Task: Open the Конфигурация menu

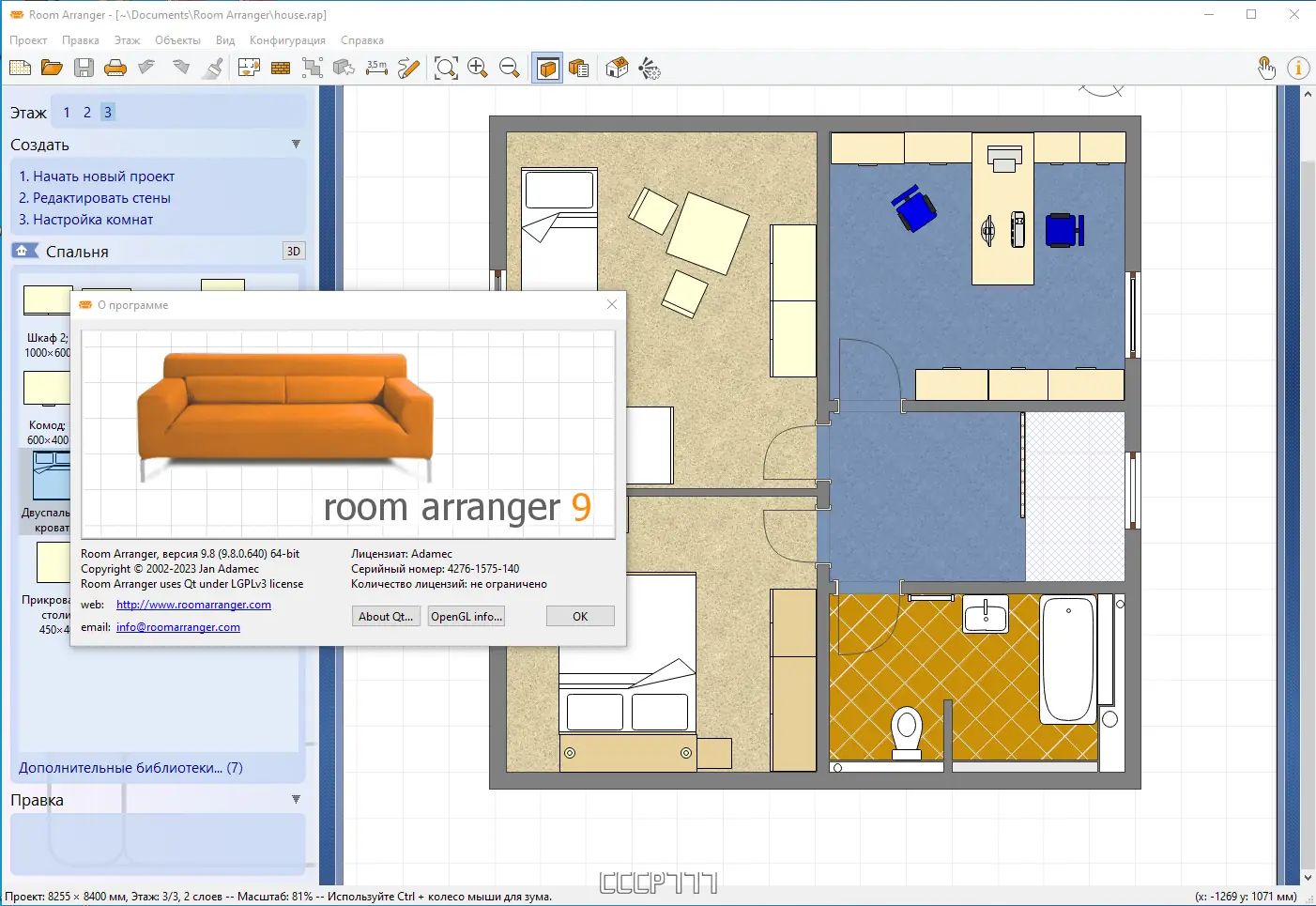Action: (288, 40)
